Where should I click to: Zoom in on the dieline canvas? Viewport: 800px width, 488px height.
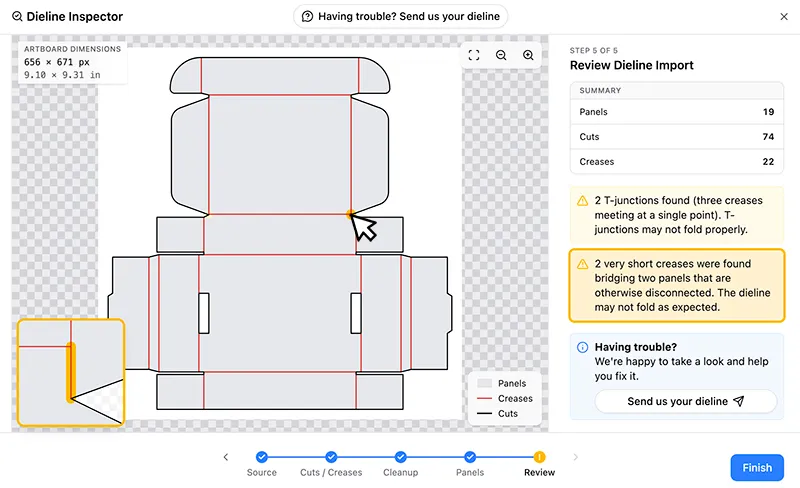529,55
